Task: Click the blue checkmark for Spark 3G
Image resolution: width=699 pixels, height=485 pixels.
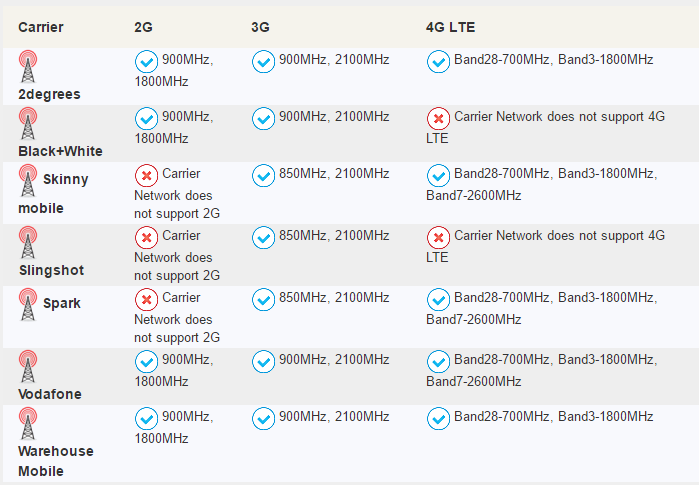Action: pyautogui.click(x=263, y=300)
